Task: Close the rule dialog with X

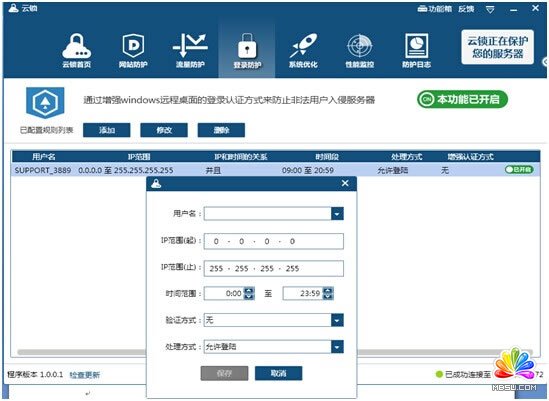Action: point(345,183)
